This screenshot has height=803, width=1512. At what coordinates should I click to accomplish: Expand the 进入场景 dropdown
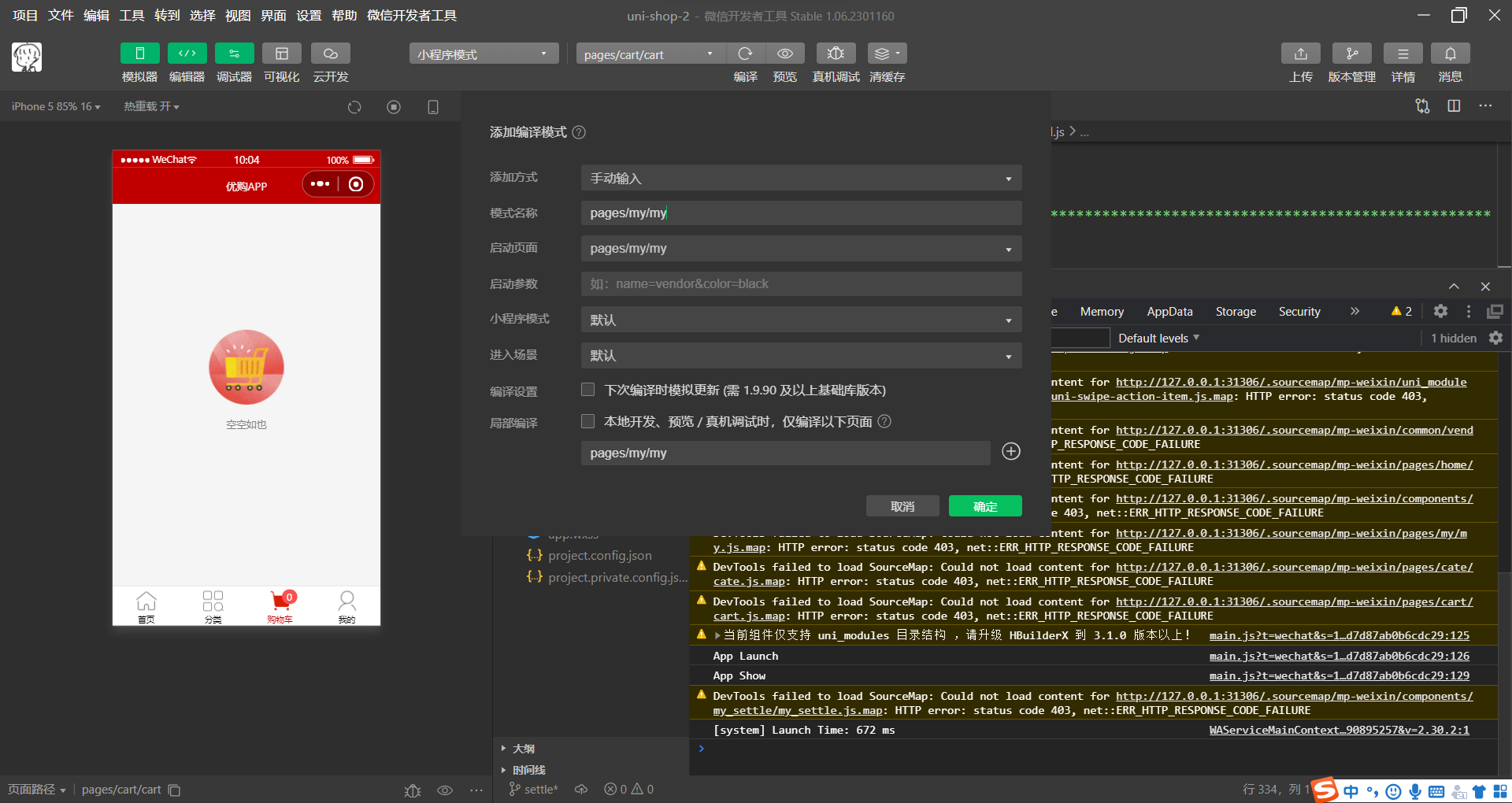(800, 355)
